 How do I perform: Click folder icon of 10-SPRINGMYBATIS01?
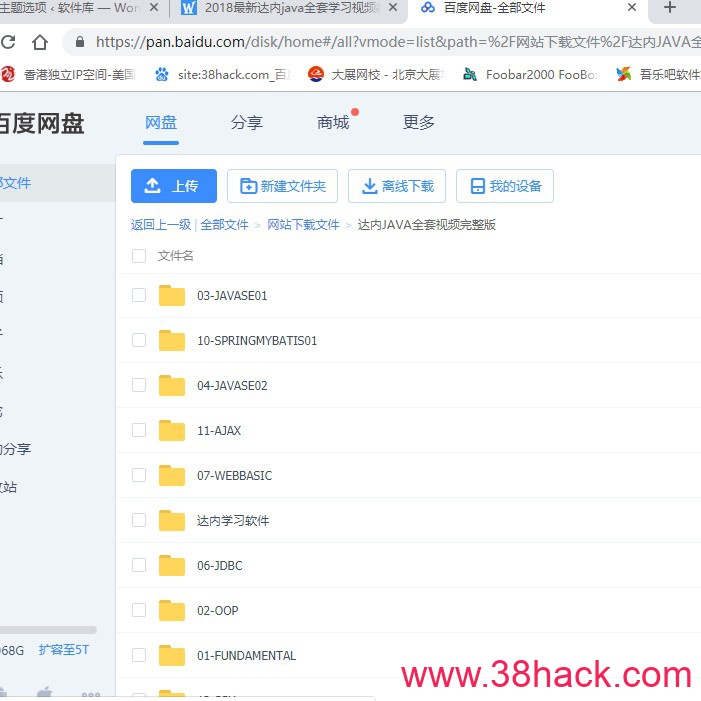tap(172, 341)
